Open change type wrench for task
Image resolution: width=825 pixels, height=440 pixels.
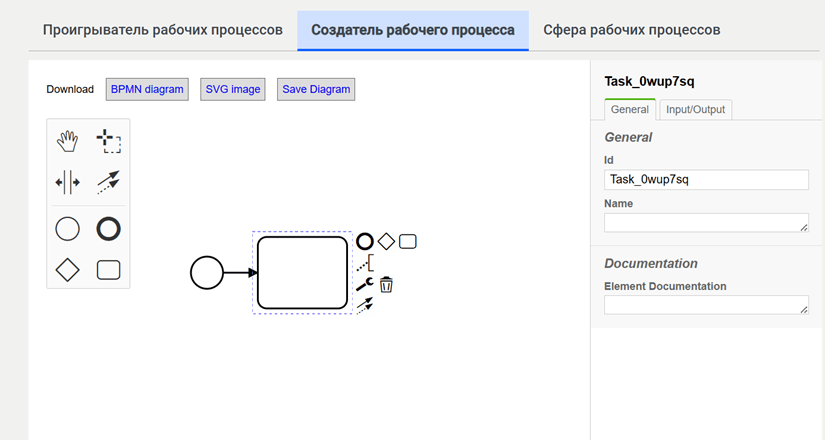365,285
